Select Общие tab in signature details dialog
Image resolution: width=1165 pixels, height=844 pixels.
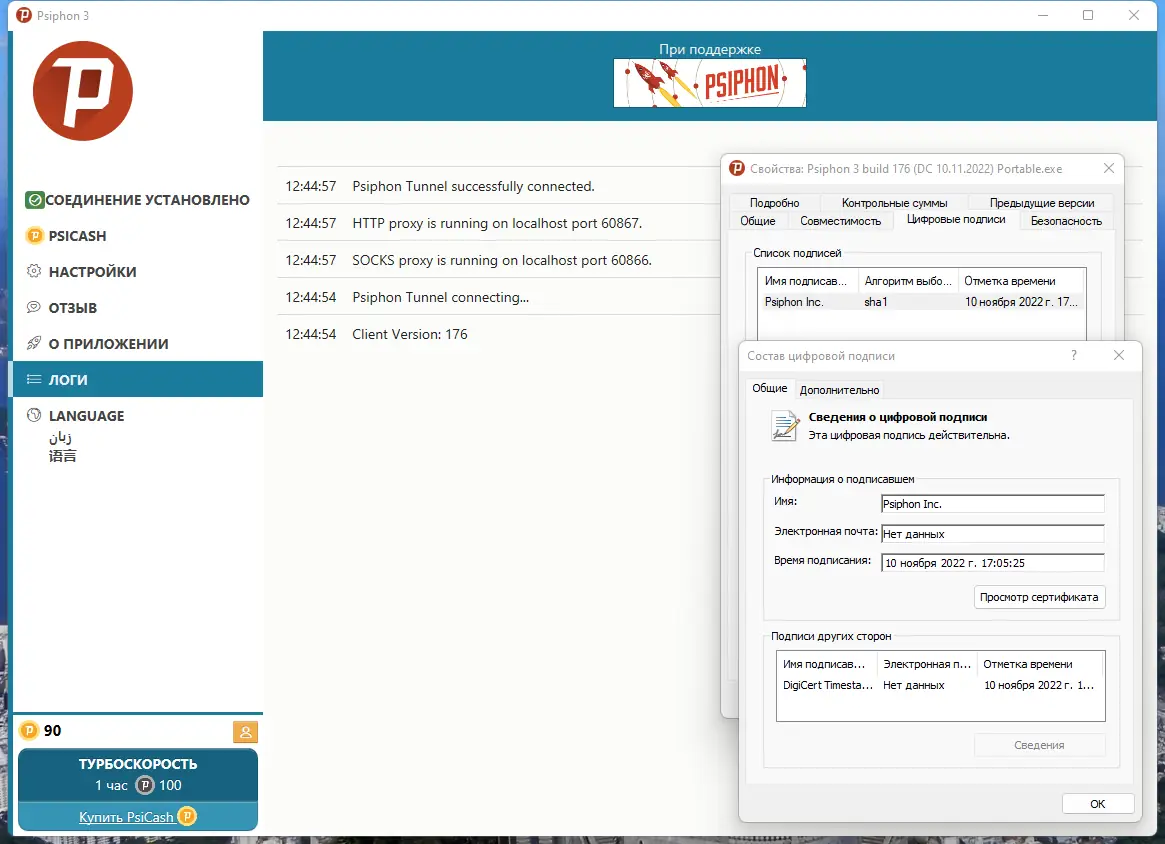(x=769, y=388)
